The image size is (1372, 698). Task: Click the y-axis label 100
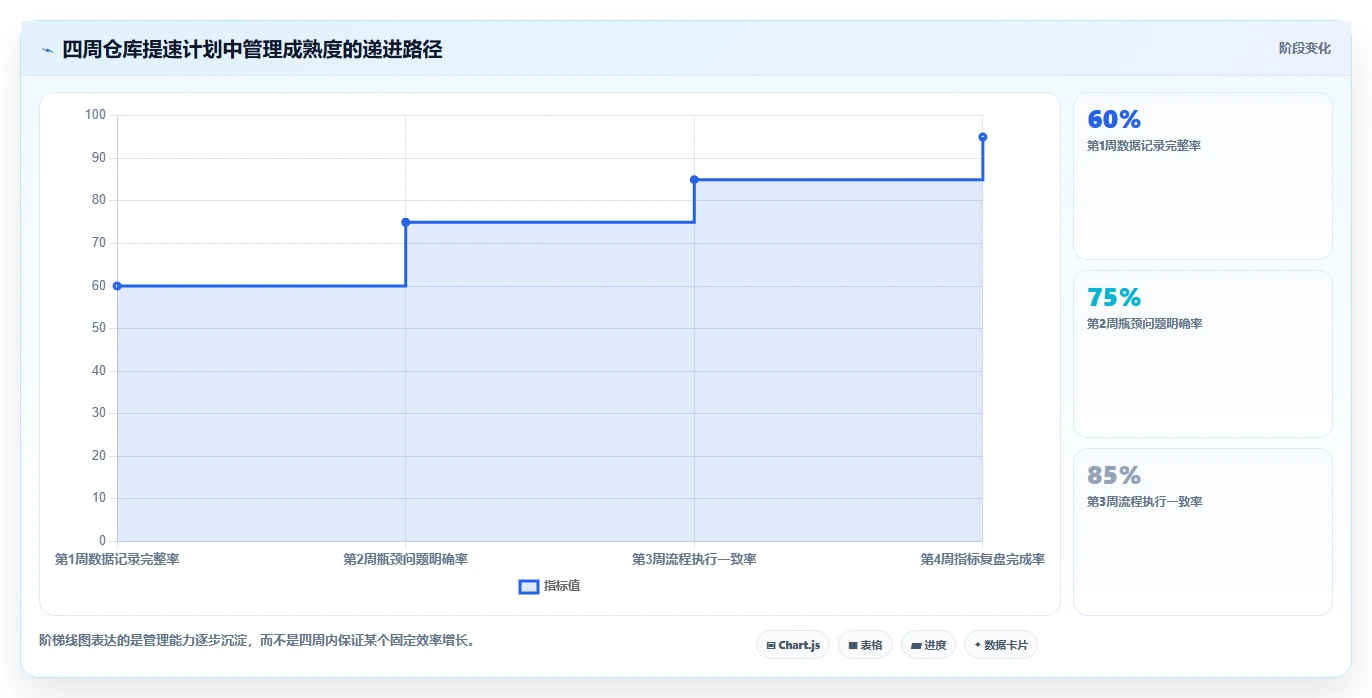coord(95,115)
